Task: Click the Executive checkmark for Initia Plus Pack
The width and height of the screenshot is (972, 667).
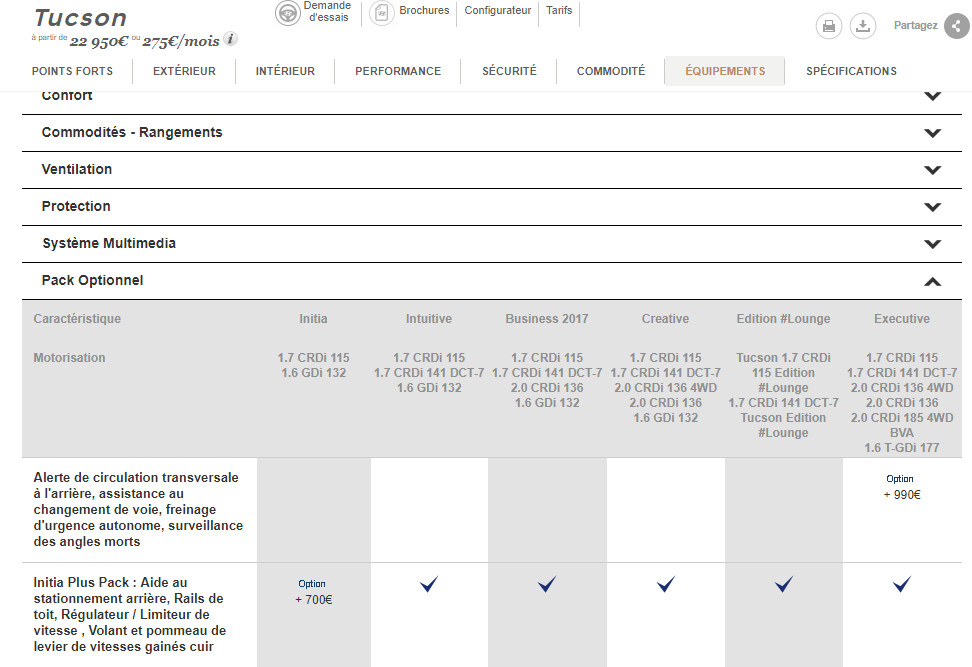Action: pos(902,584)
